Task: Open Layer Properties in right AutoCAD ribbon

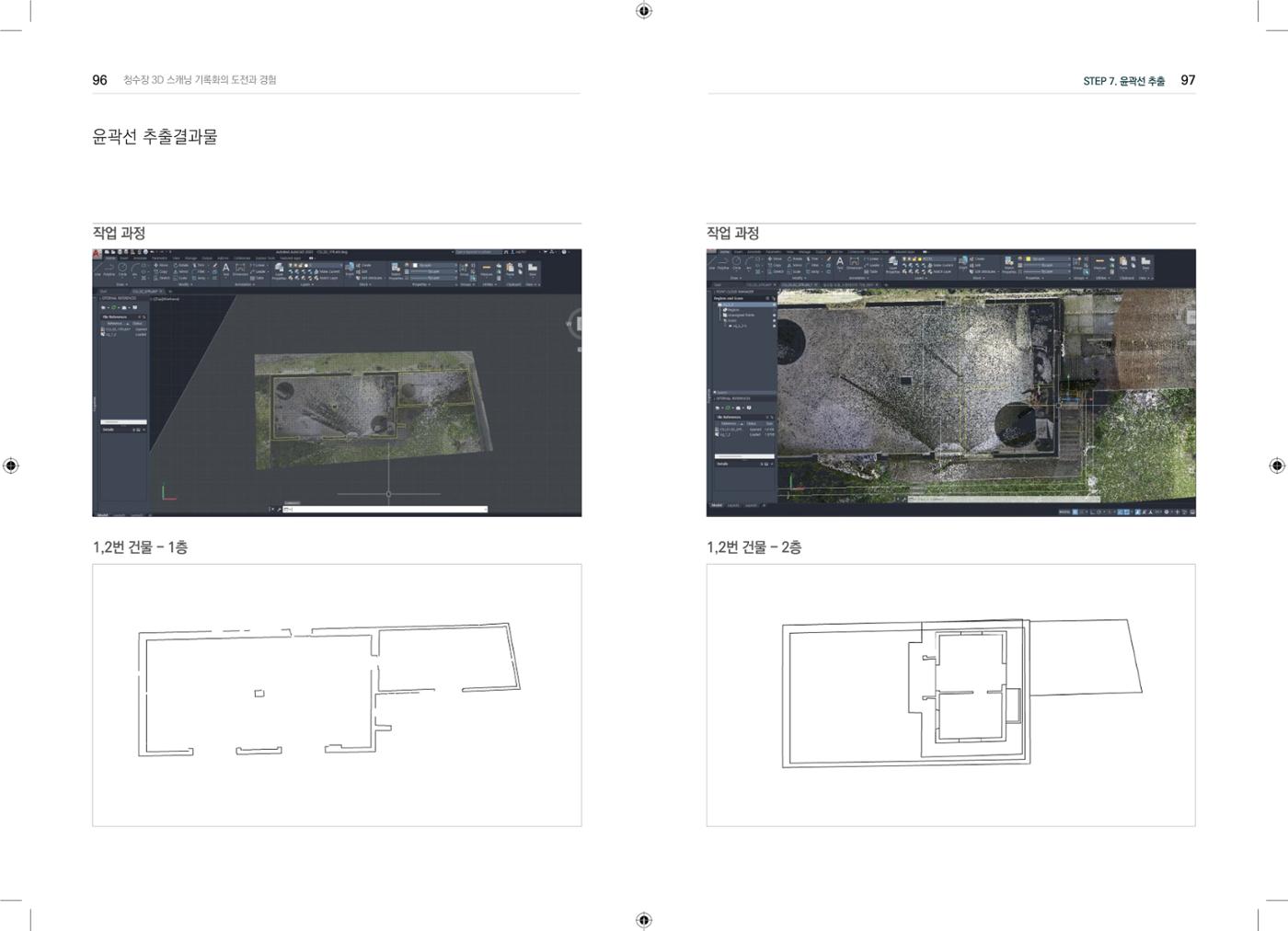Action: (892, 265)
